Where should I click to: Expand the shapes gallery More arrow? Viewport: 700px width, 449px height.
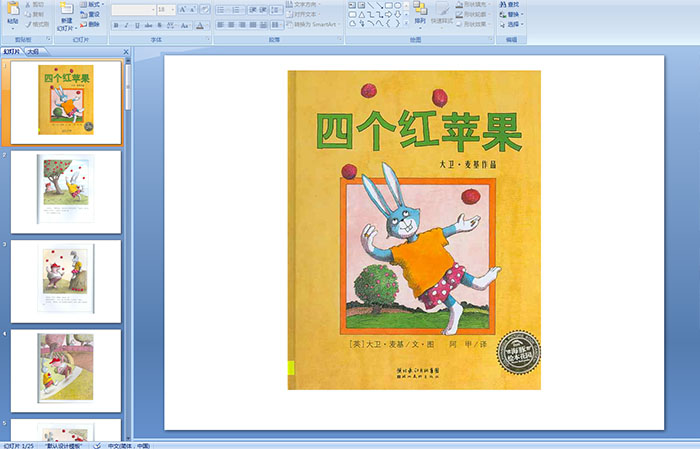406,23
